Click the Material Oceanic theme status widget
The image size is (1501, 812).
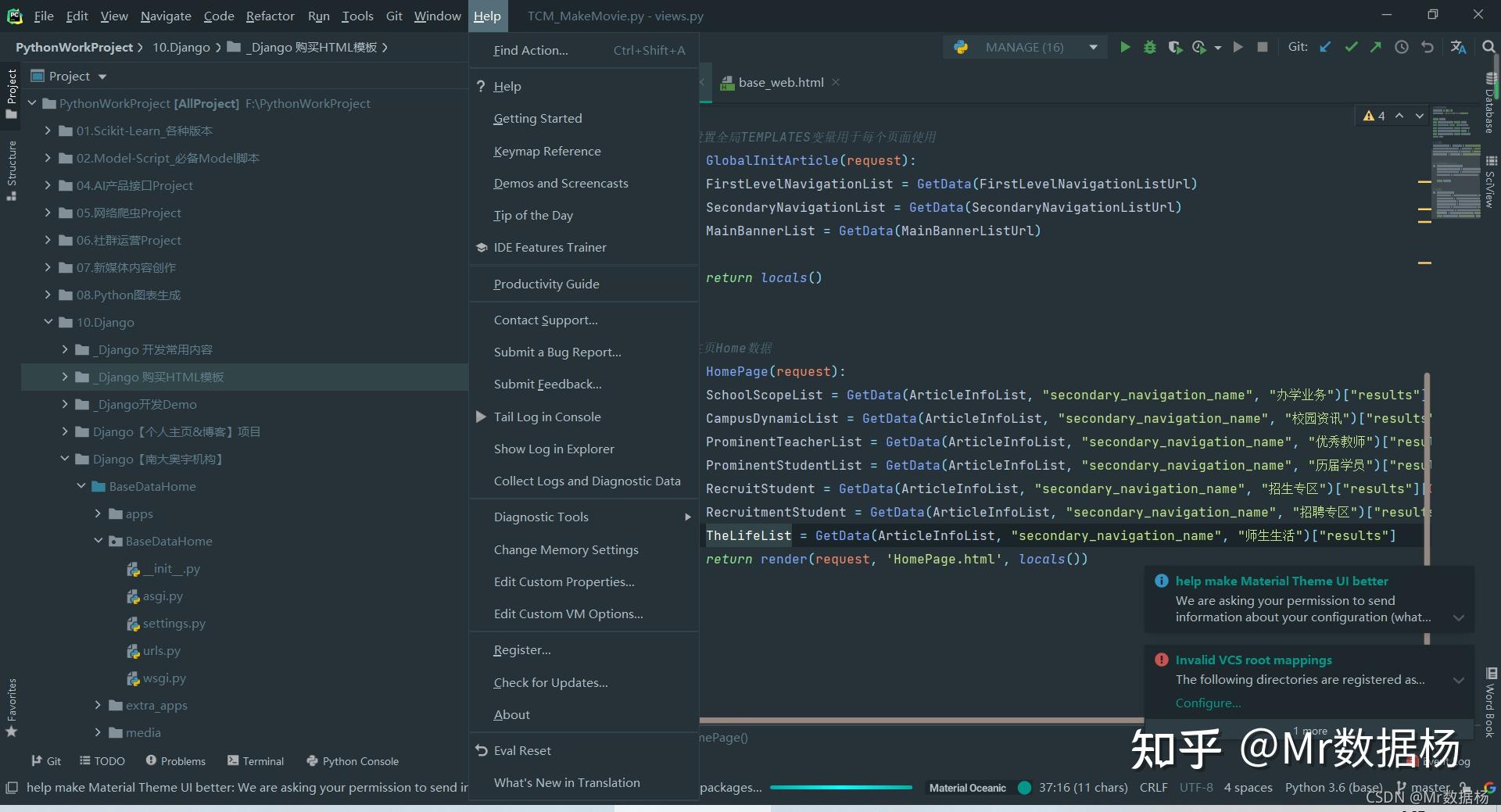[967, 788]
